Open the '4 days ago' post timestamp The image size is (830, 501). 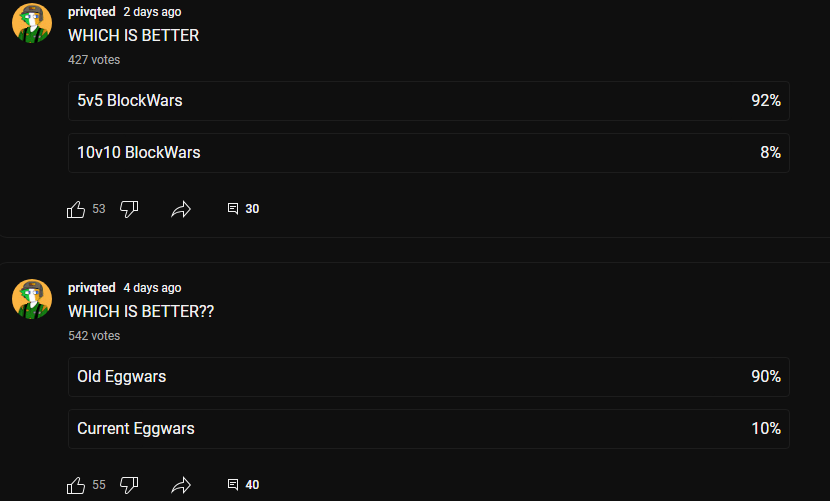[152, 288]
